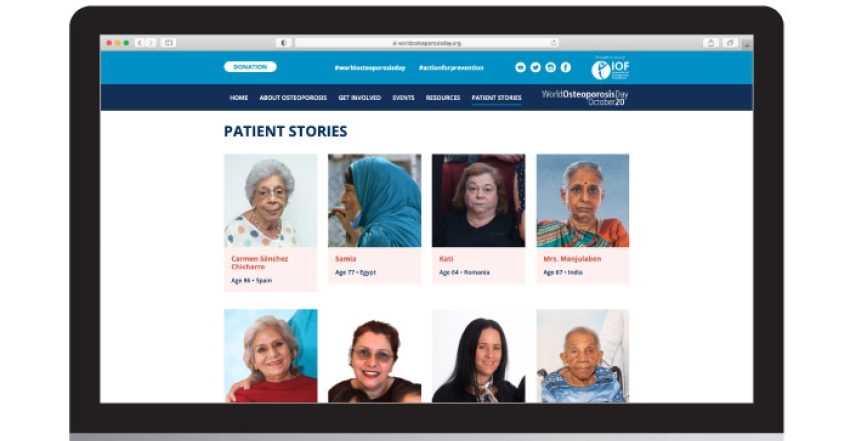Click the IOF logo
The width and height of the screenshot is (850, 441).
coord(610,68)
